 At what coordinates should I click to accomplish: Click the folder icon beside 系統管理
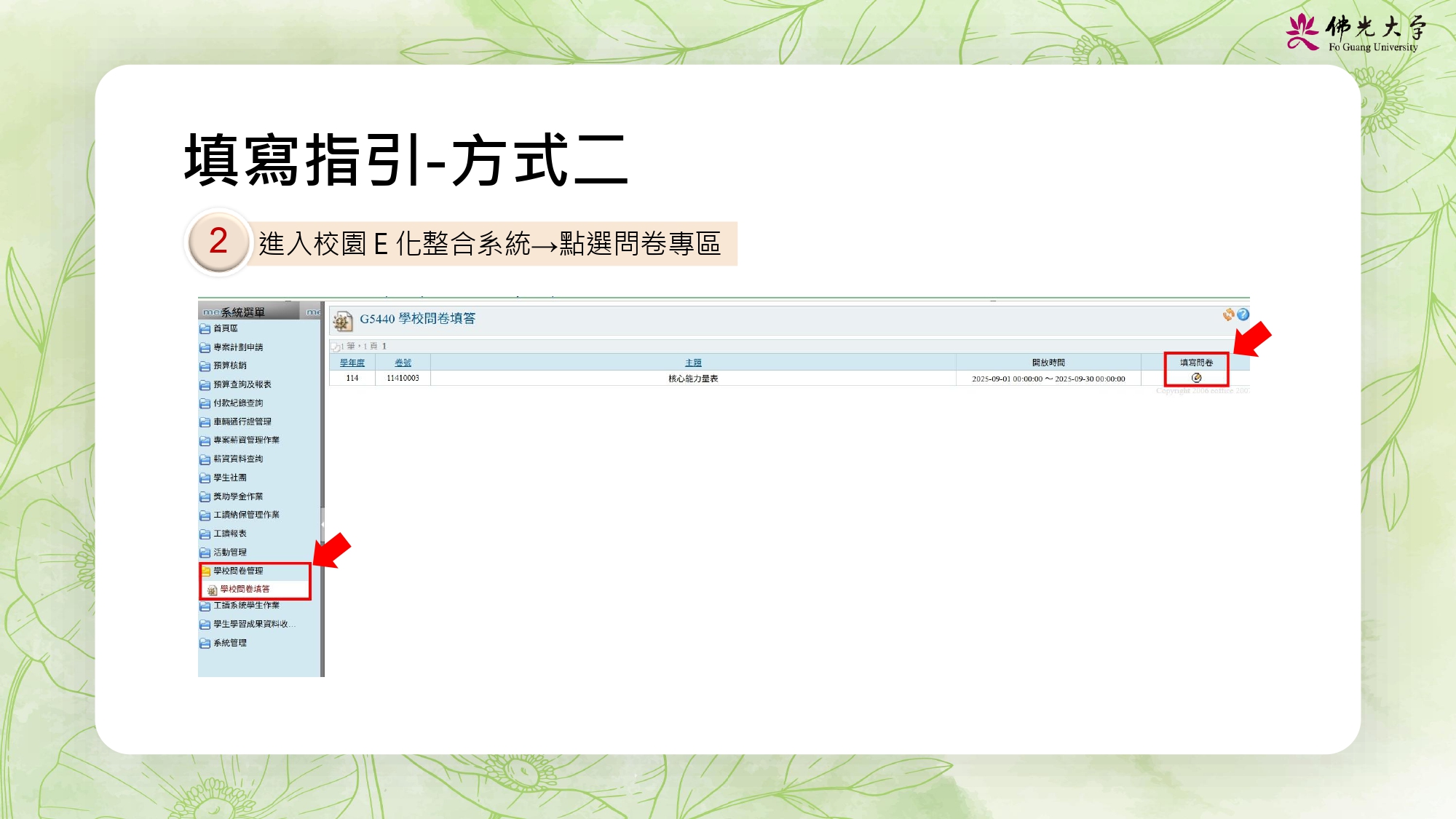205,644
